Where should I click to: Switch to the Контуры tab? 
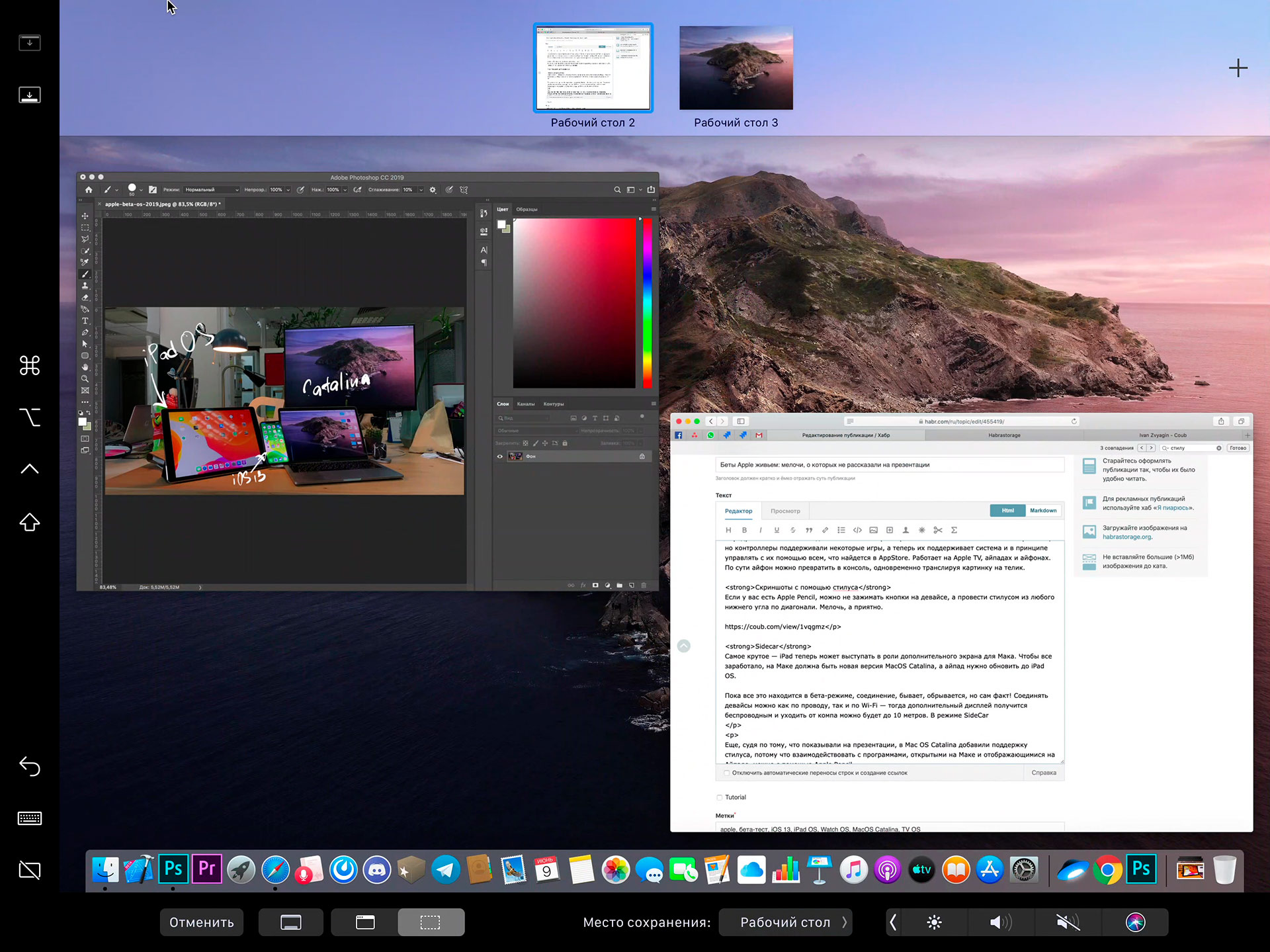pos(554,404)
